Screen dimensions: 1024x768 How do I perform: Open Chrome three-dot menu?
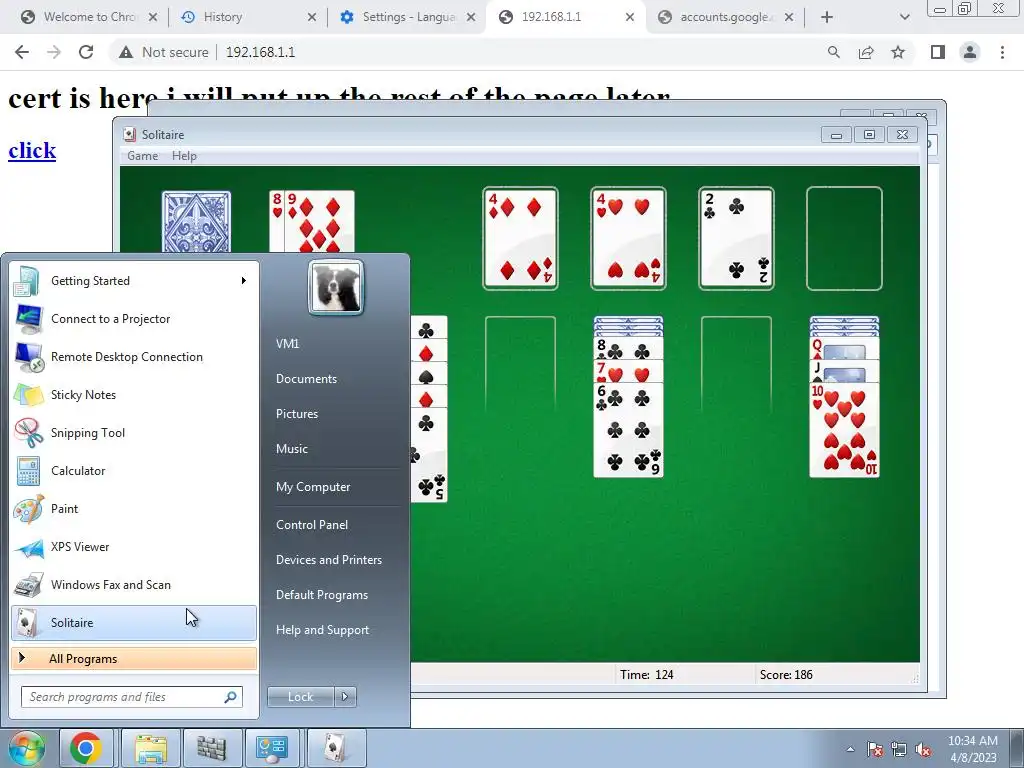coord(1002,52)
